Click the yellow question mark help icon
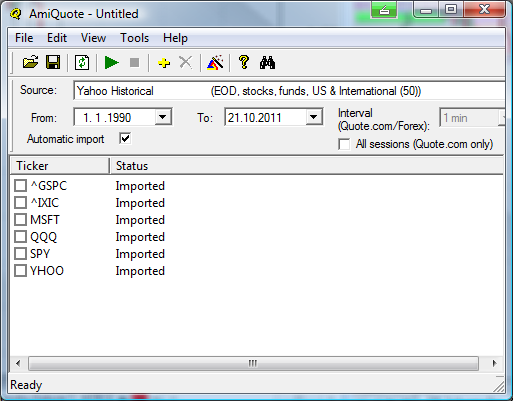 [x=244, y=62]
